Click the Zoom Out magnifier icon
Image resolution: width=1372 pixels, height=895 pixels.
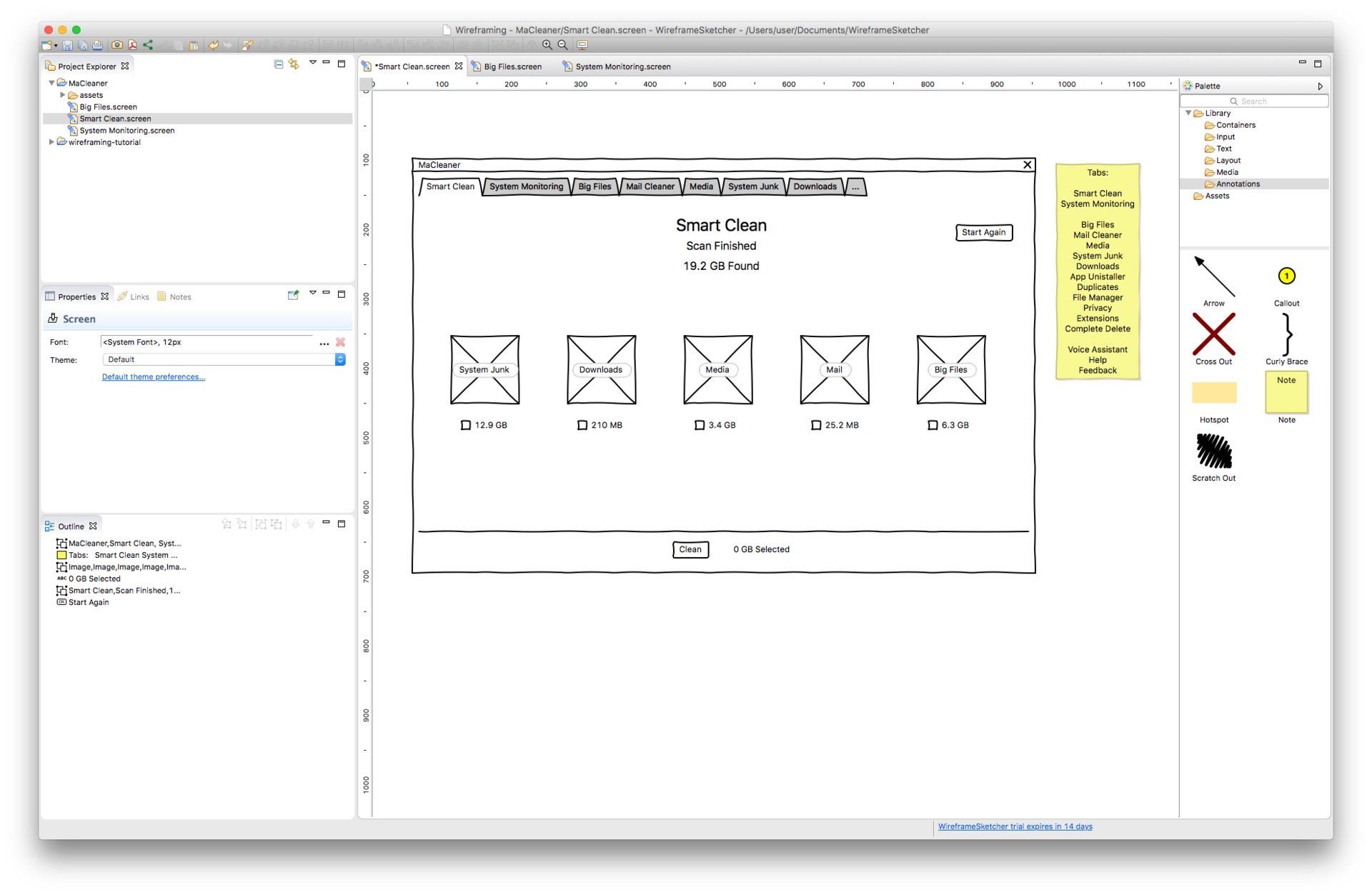pos(562,45)
